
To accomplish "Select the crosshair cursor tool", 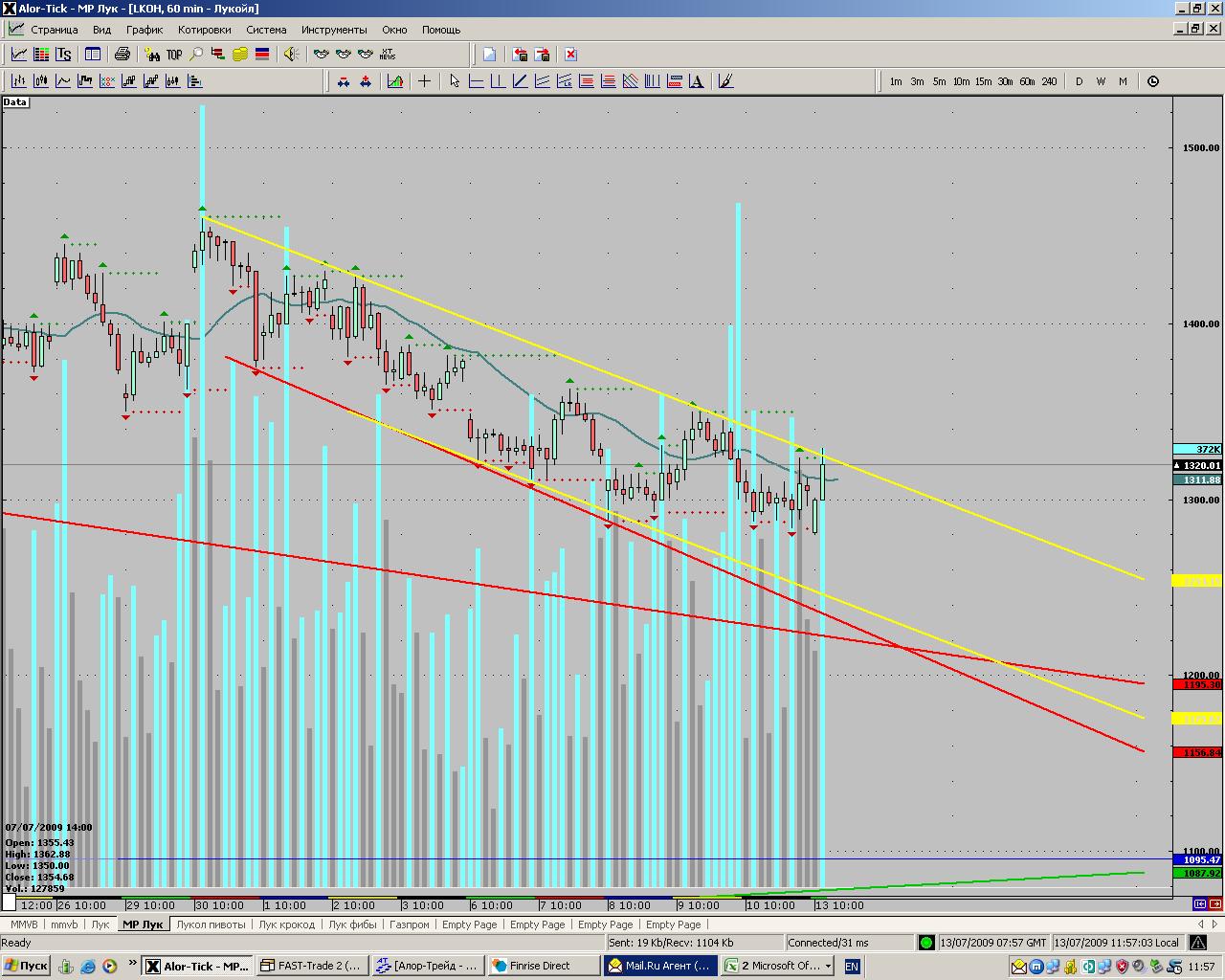I will (423, 81).
